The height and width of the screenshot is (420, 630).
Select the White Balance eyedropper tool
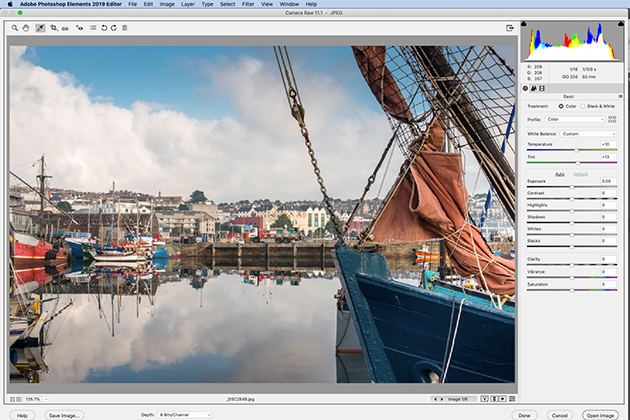40,28
